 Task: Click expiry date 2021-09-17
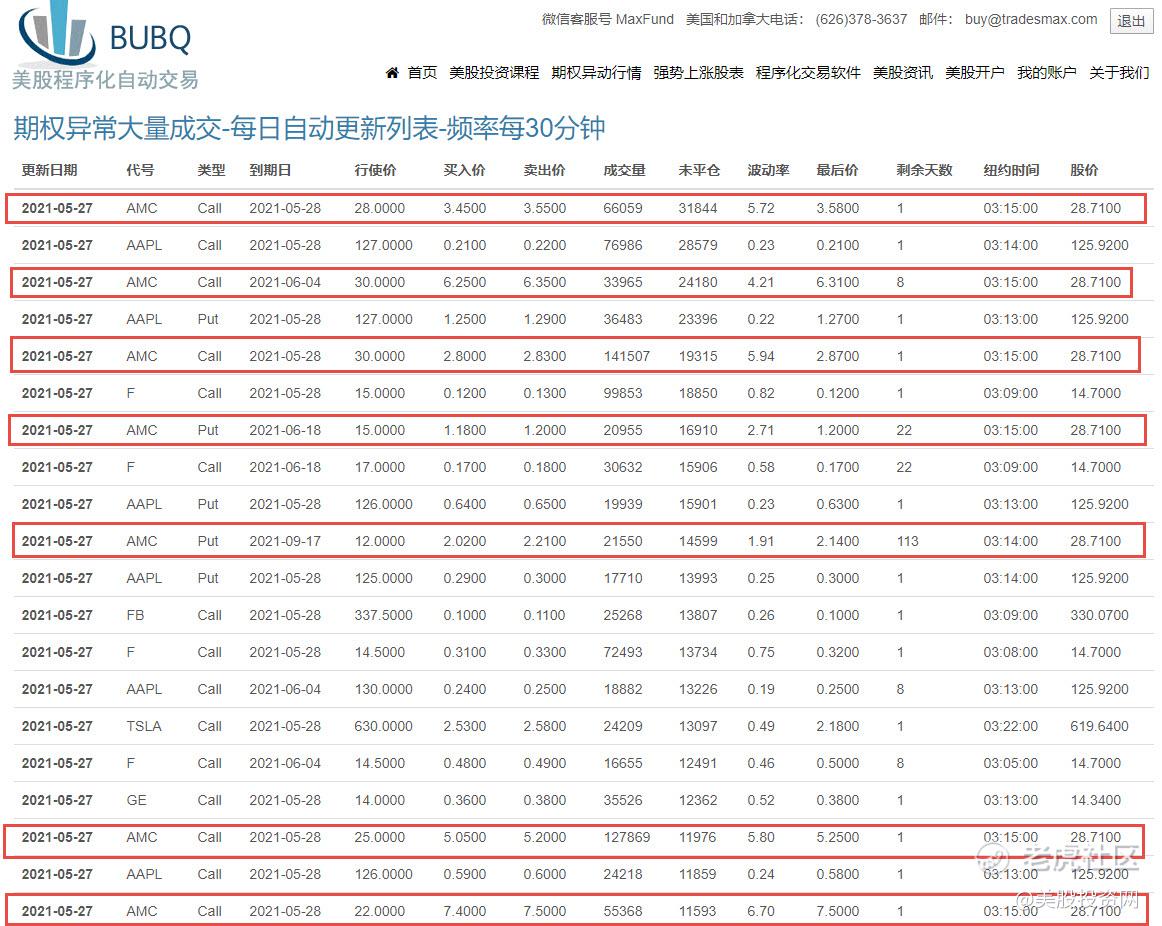tap(285, 542)
